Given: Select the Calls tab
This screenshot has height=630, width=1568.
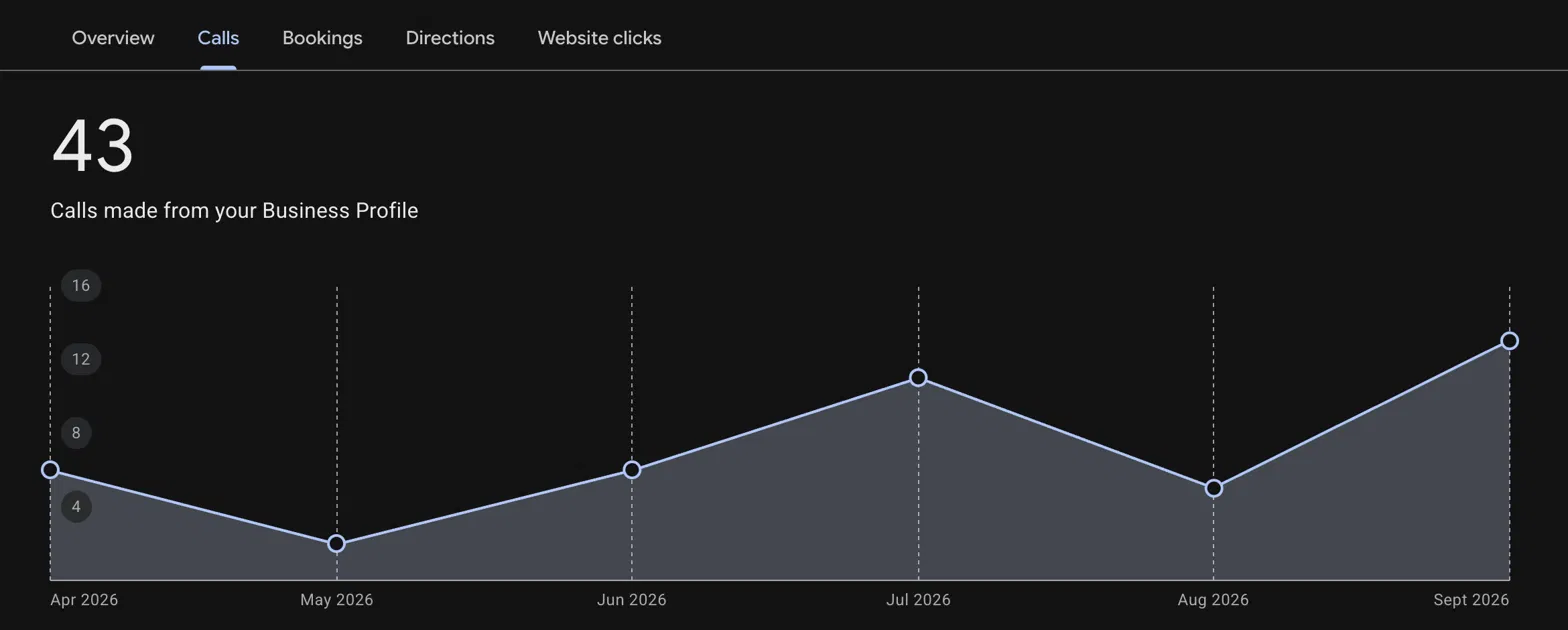Looking at the screenshot, I should [x=218, y=38].
